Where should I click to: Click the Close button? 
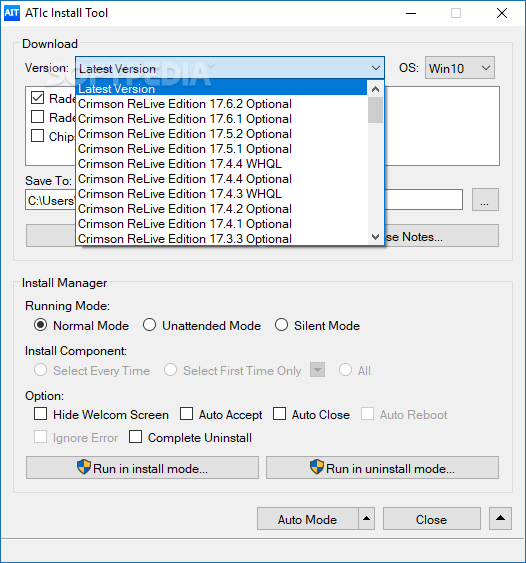tap(432, 518)
